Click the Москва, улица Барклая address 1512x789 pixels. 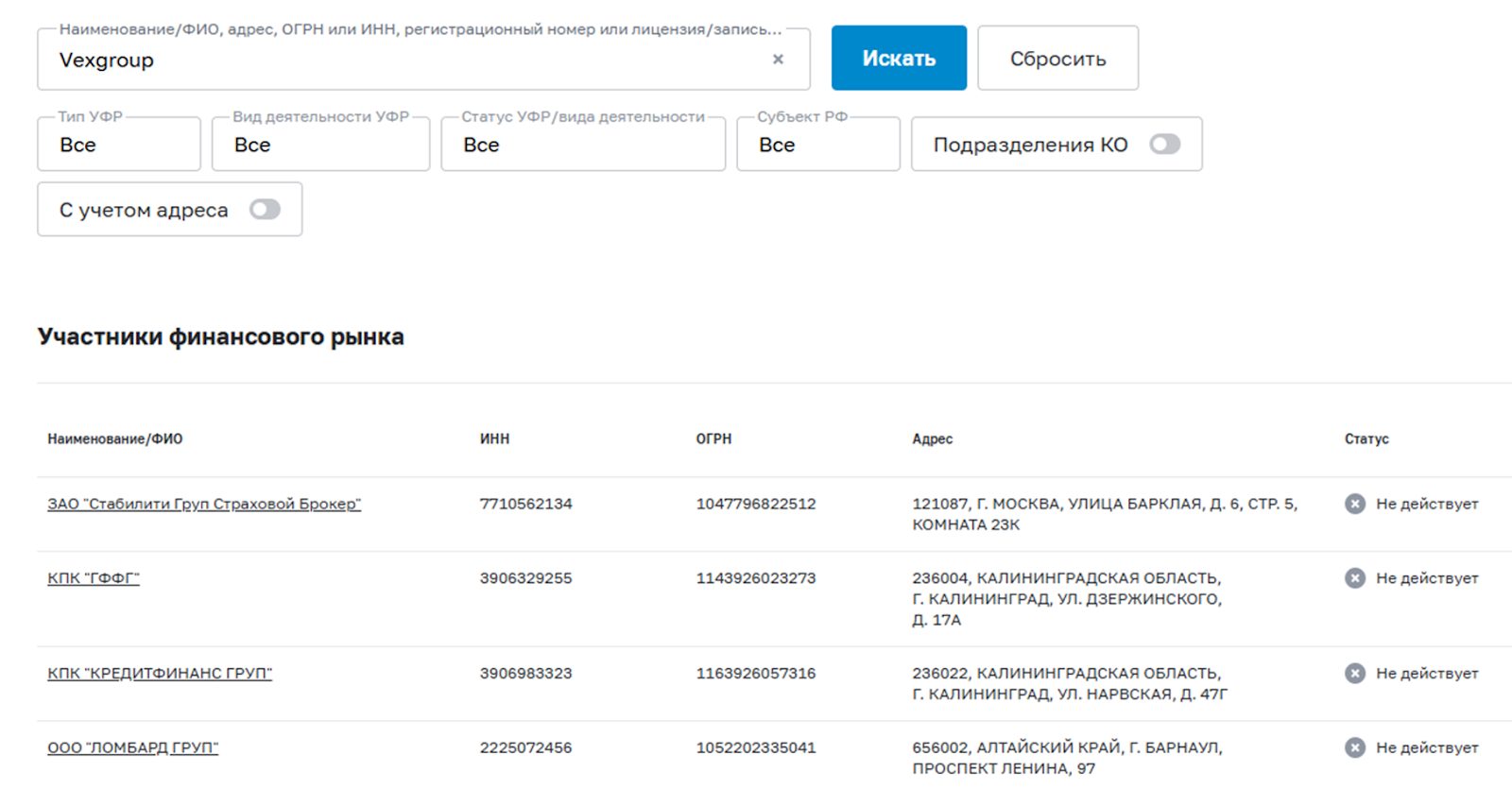[x=1105, y=514]
